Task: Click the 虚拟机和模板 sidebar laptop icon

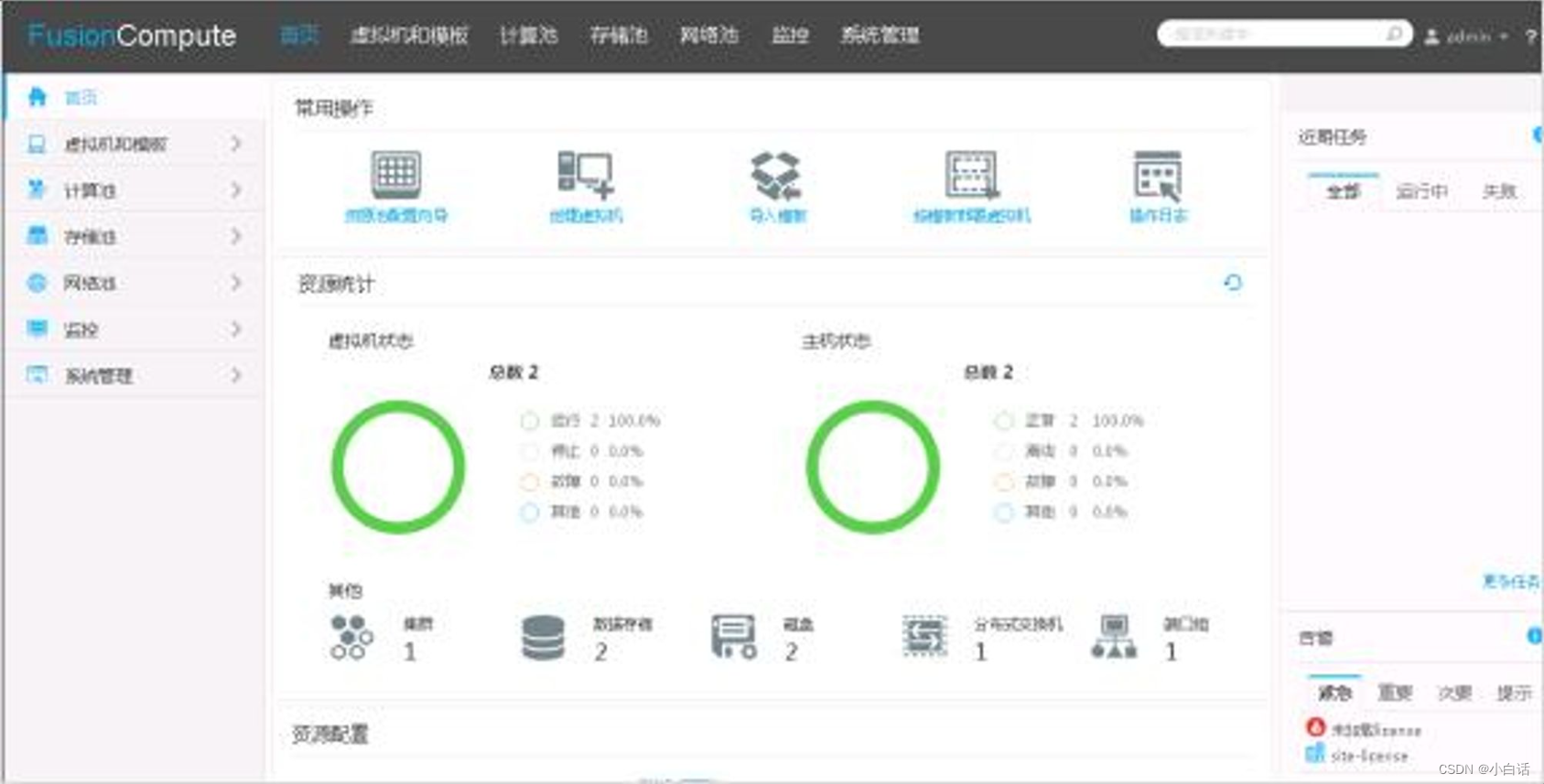Action: pos(37,144)
